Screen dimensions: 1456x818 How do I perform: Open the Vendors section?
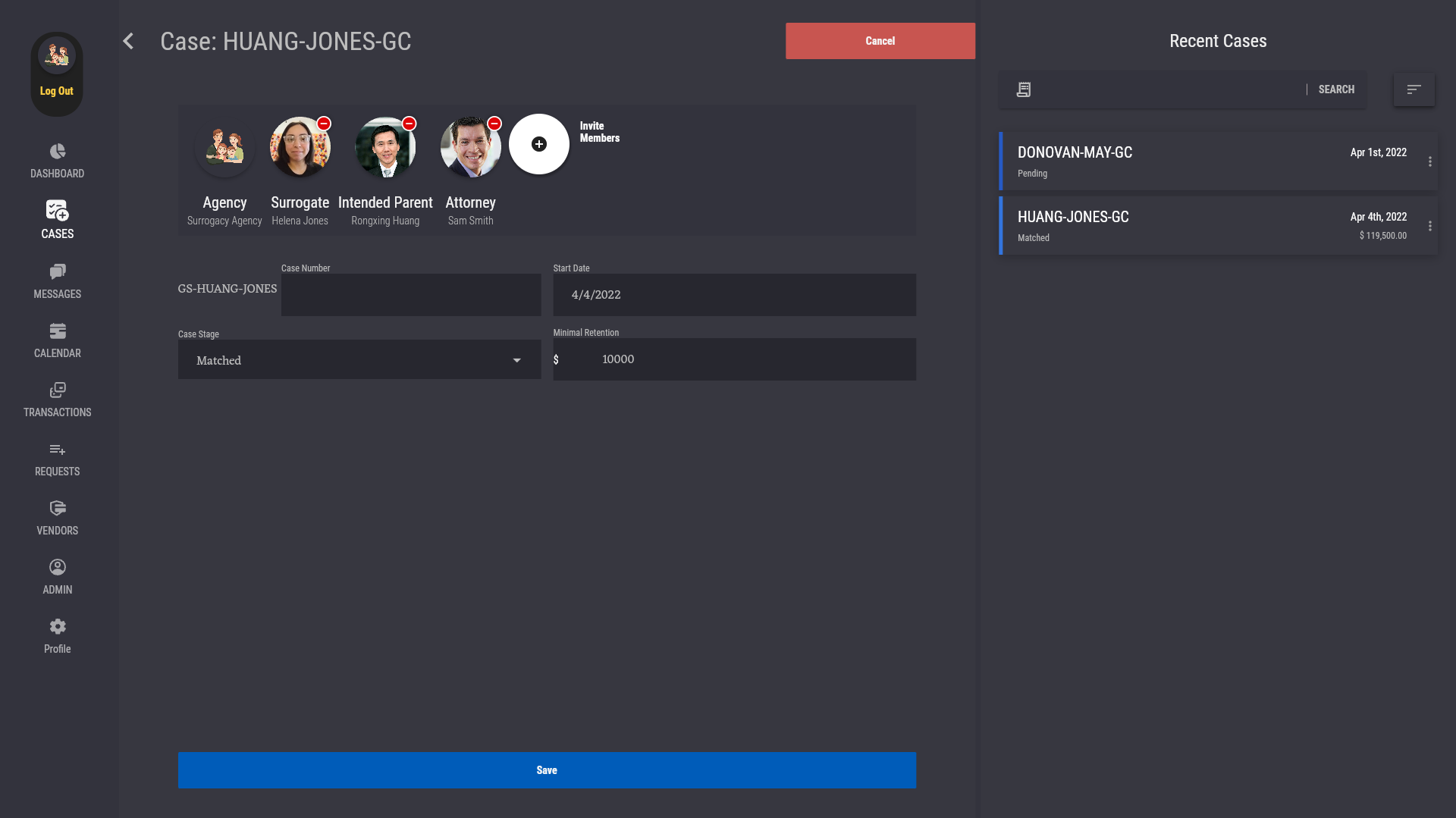point(58,518)
